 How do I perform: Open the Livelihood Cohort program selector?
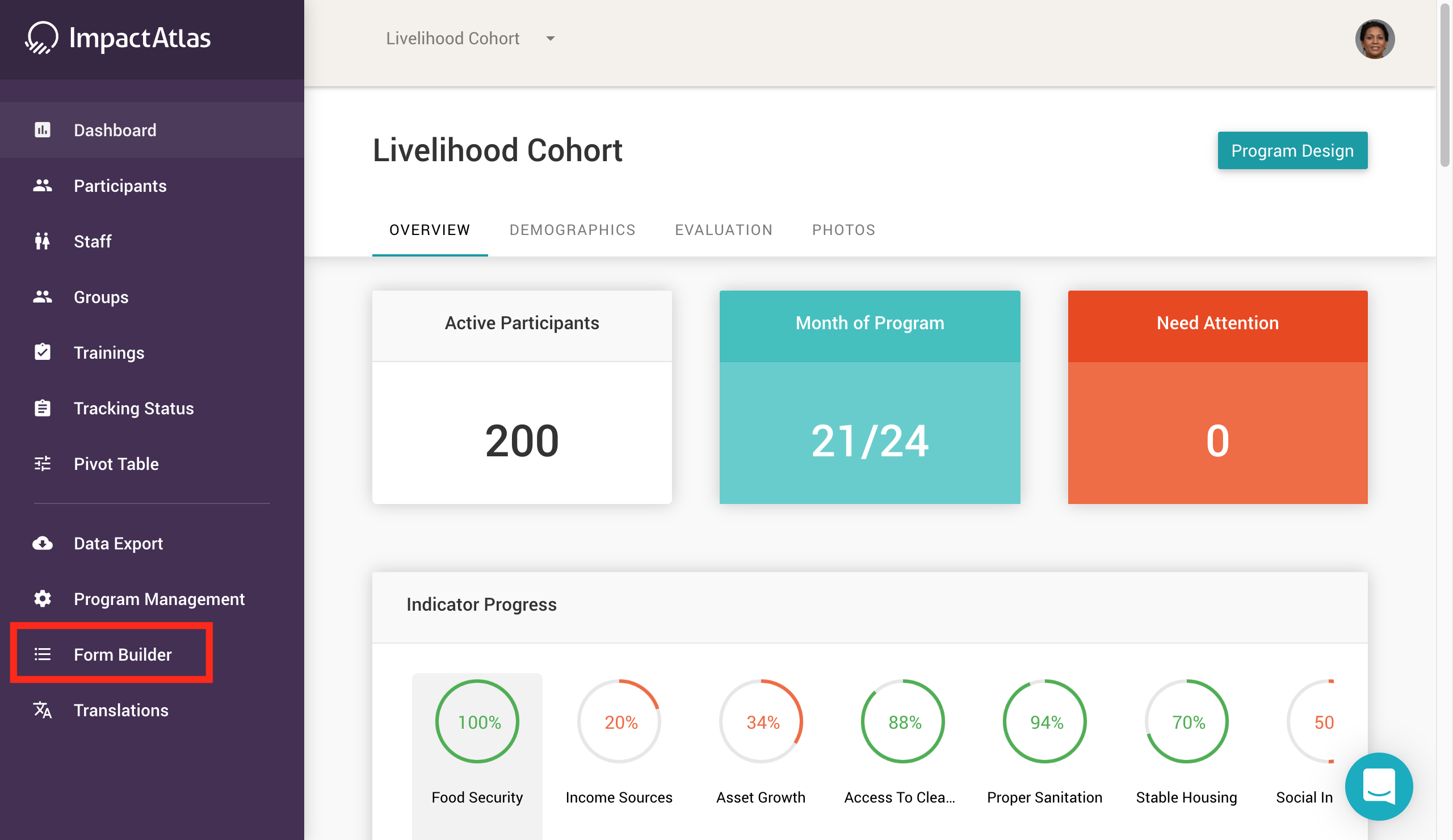click(452, 39)
